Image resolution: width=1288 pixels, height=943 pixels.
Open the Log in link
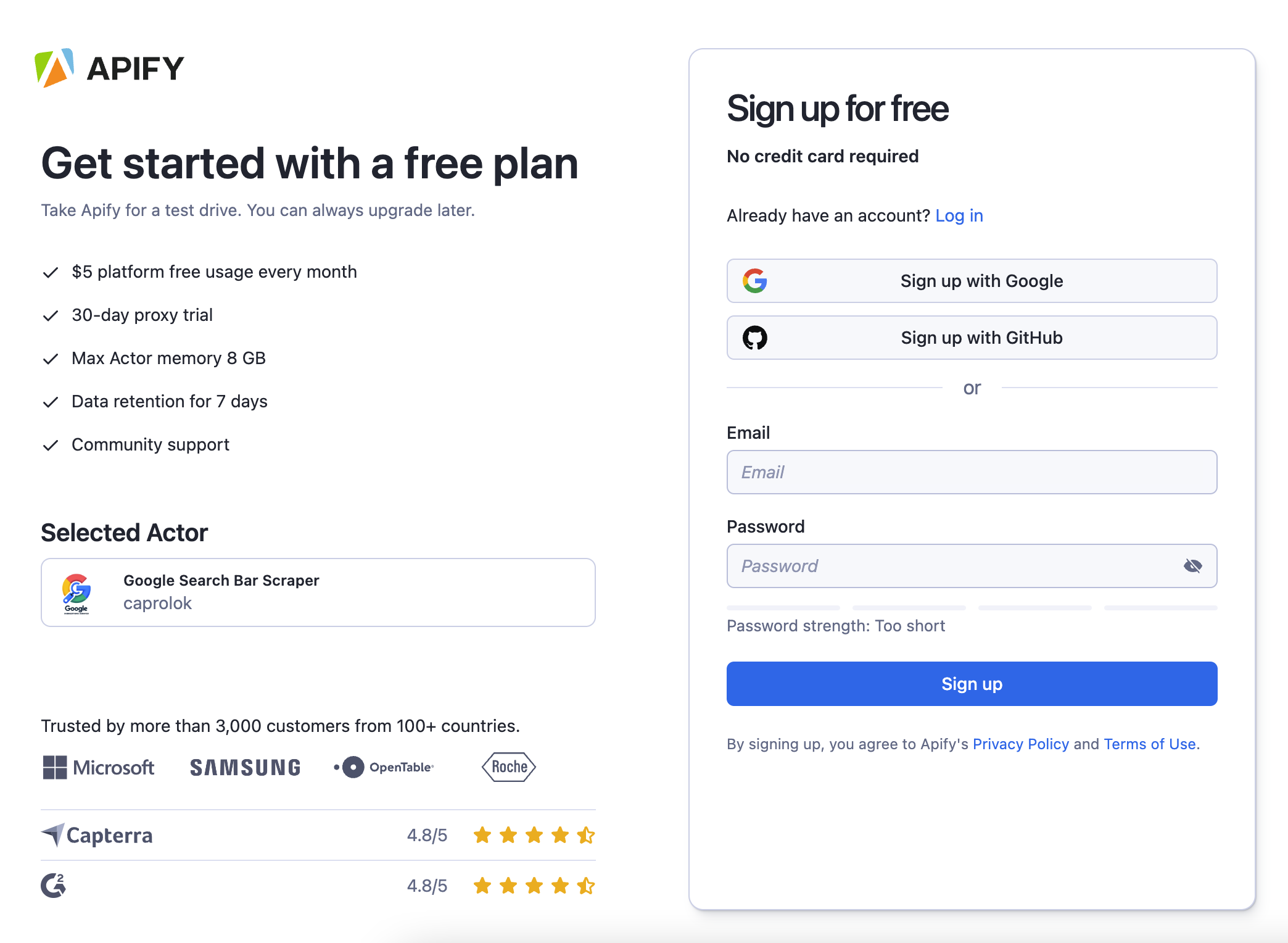point(959,215)
